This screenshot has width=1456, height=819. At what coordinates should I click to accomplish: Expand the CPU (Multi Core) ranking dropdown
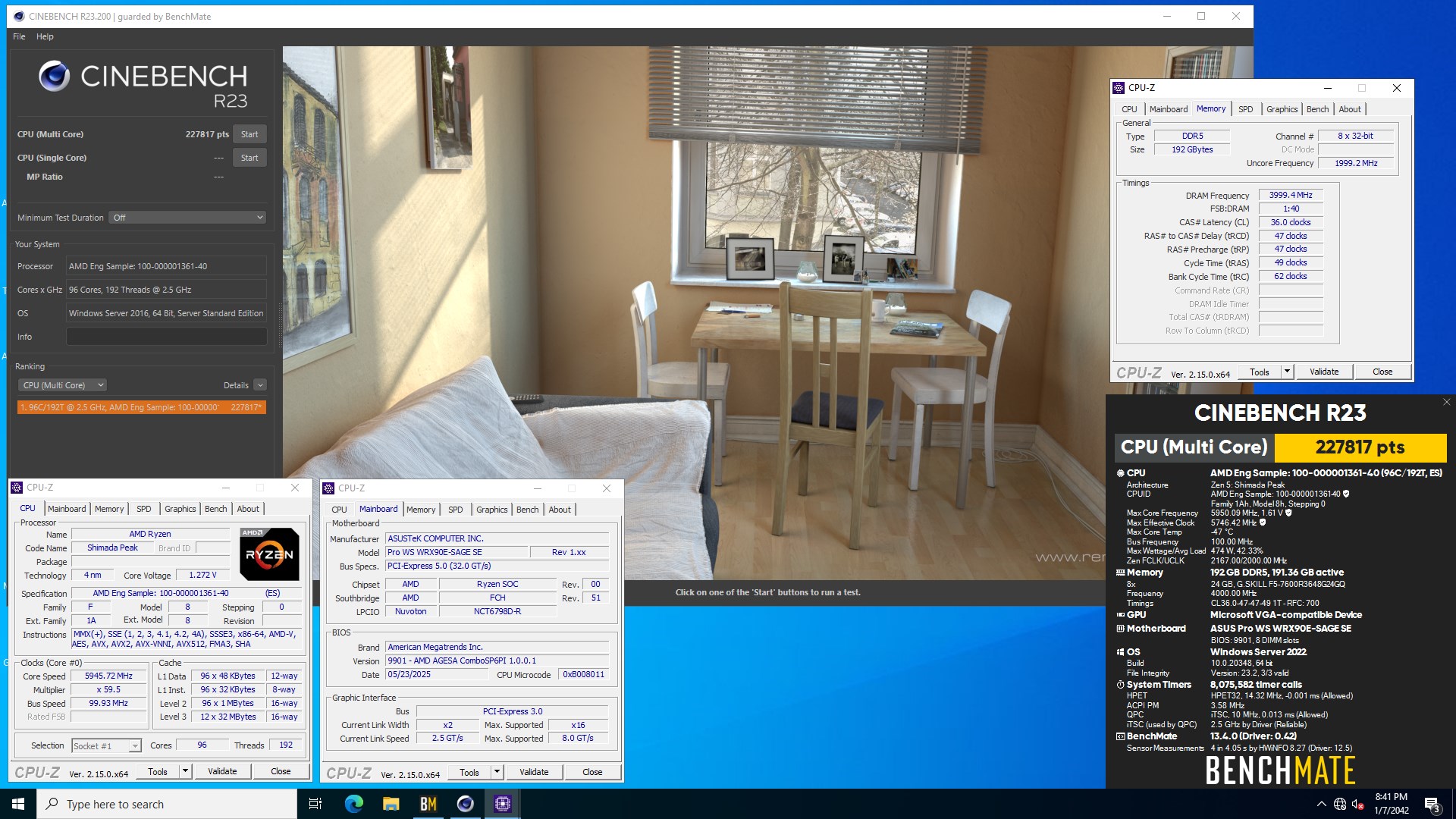click(62, 384)
